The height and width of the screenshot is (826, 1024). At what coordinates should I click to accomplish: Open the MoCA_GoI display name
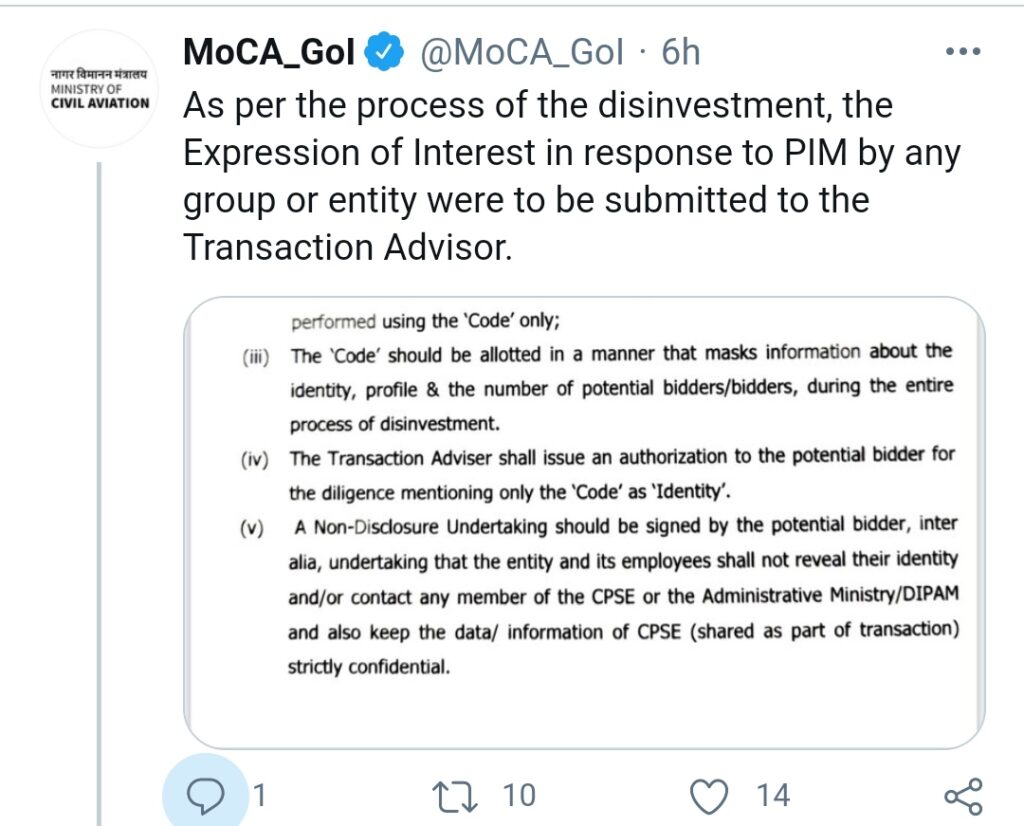pyautogui.click(x=269, y=52)
